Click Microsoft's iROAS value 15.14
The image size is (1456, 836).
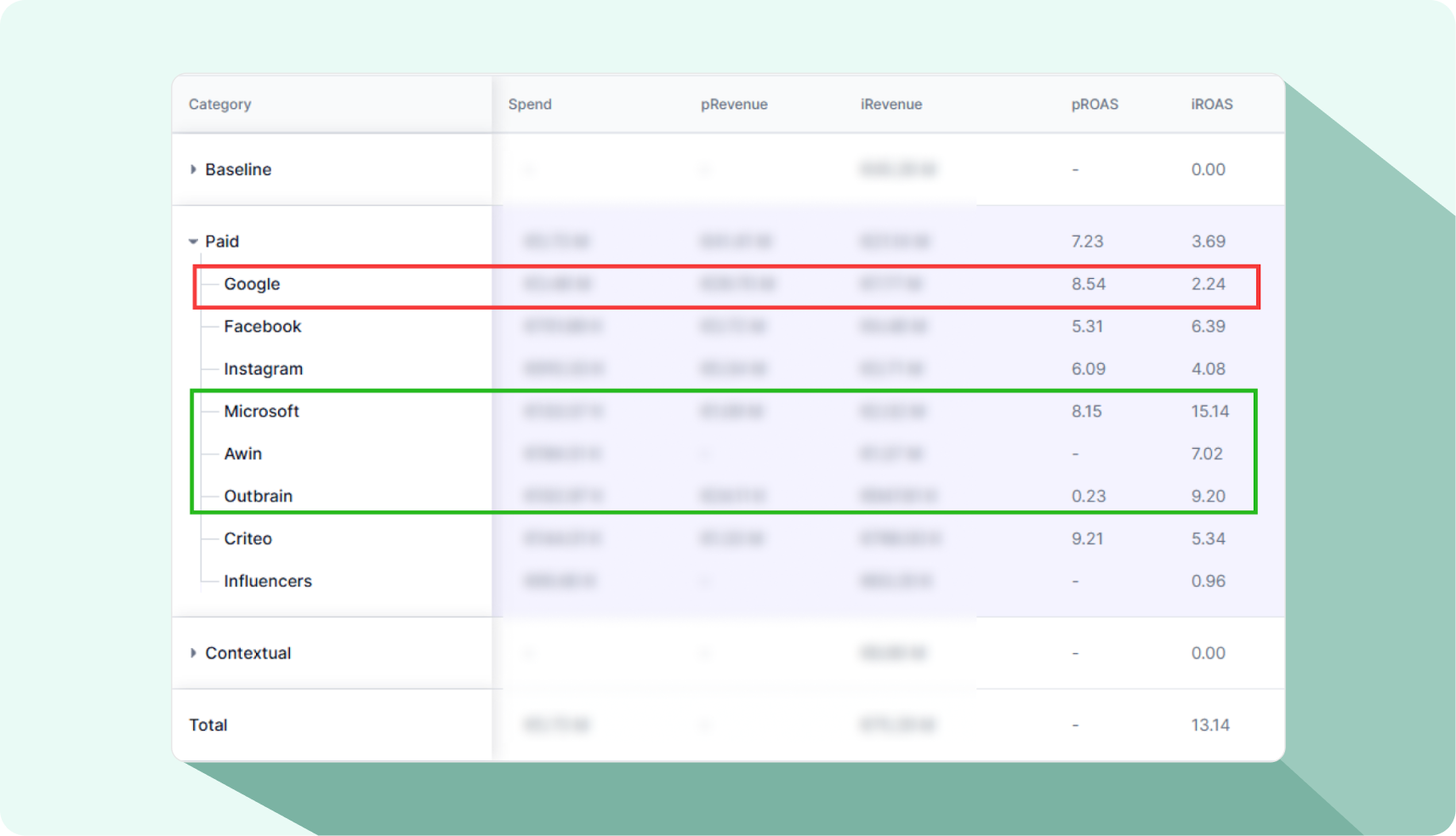(x=1209, y=412)
